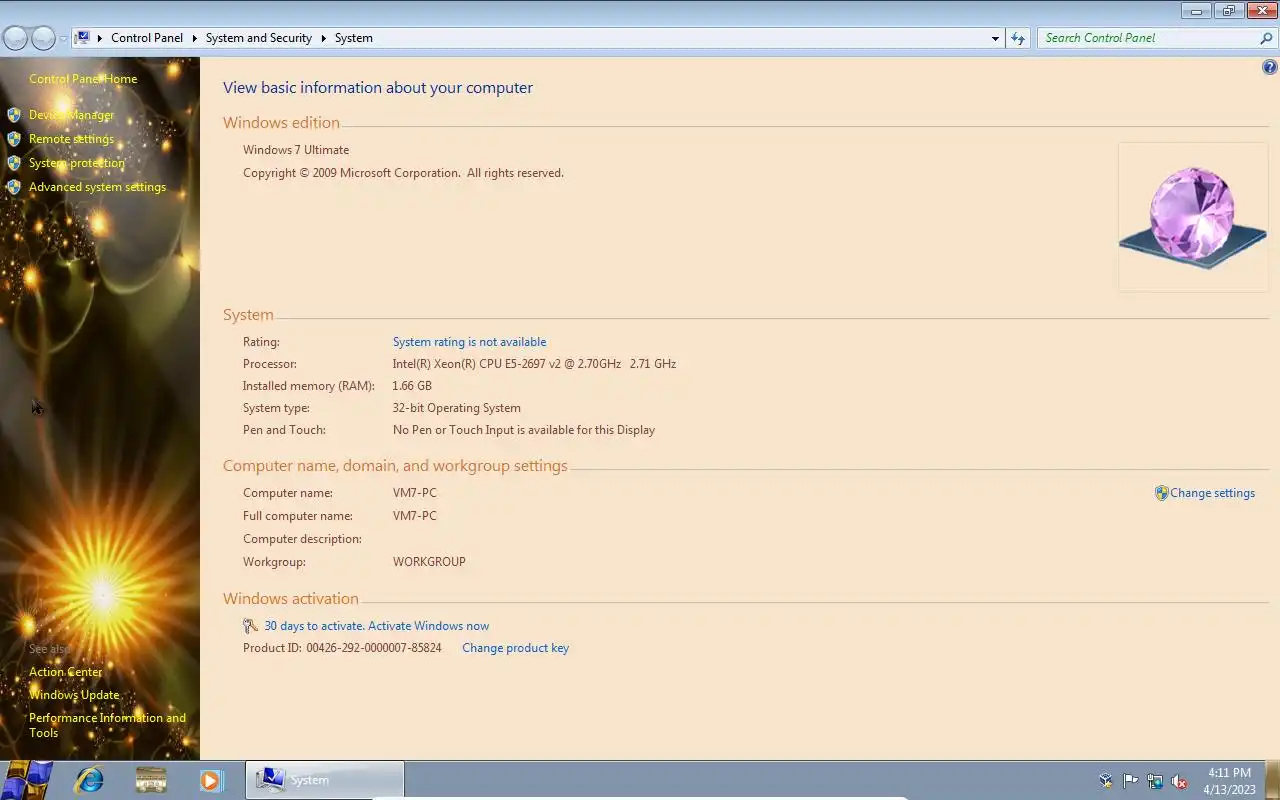Open Action Center link in See also

click(66, 672)
